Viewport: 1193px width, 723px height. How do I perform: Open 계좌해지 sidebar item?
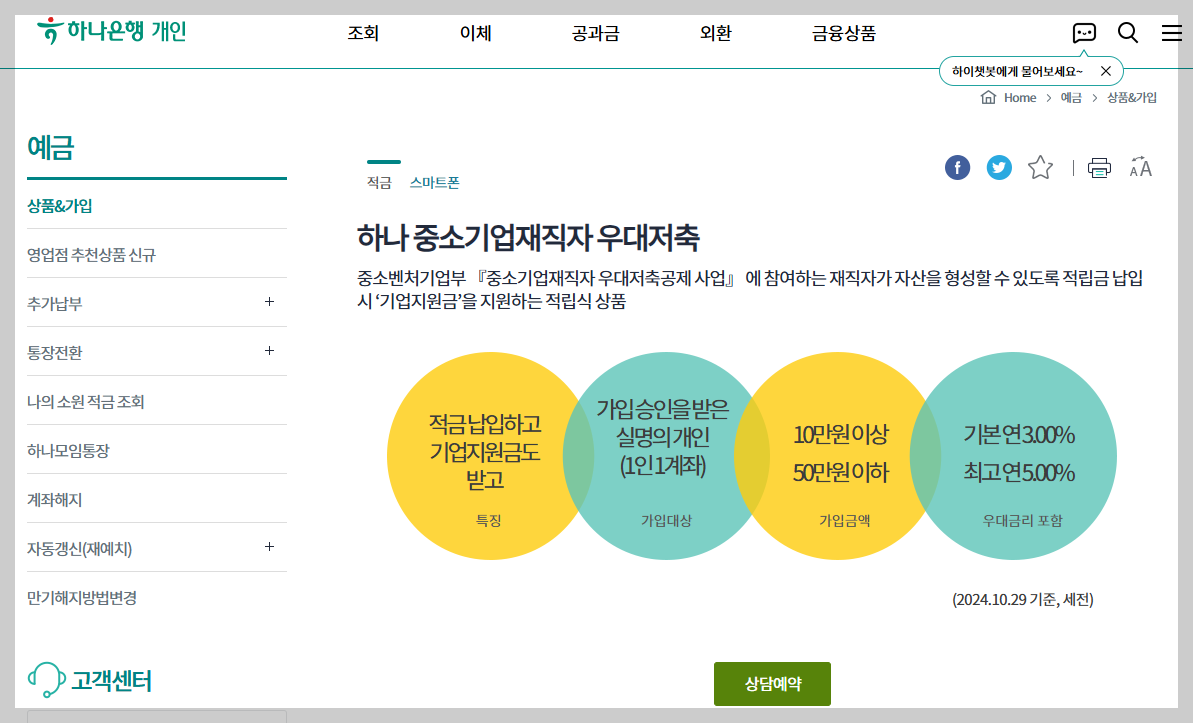tap(55, 500)
